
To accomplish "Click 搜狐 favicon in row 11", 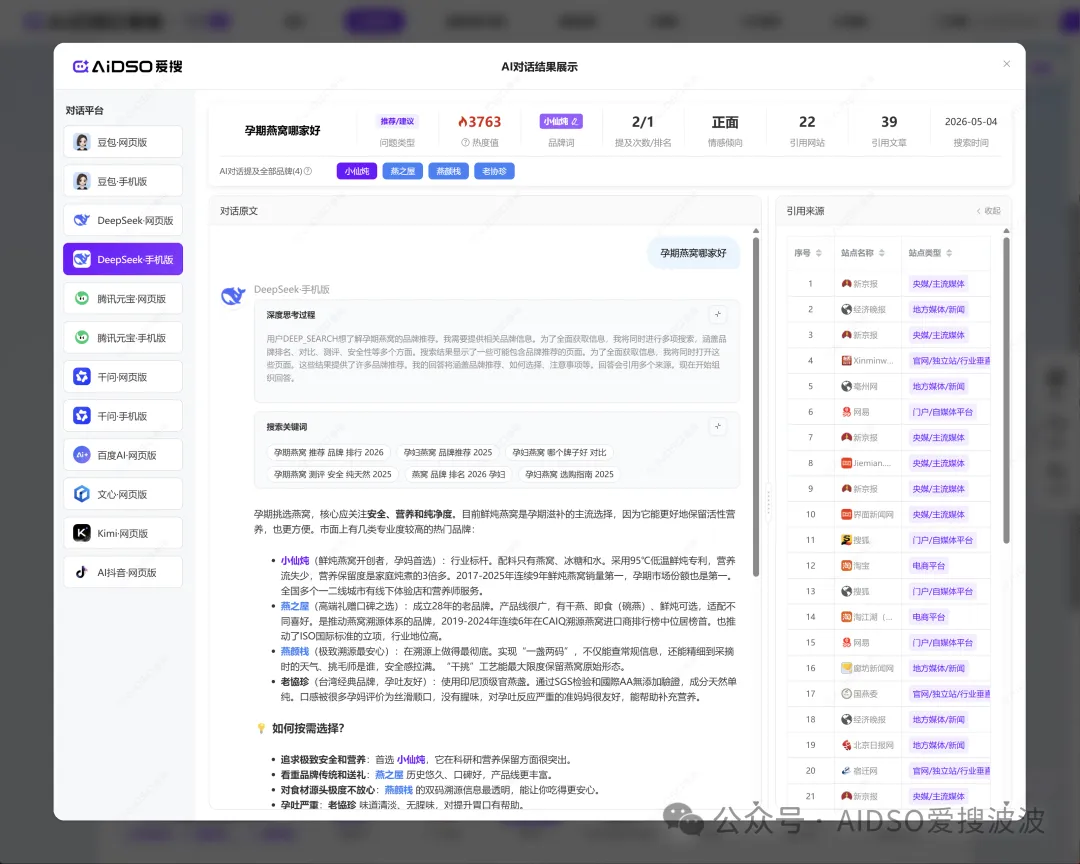I will point(847,540).
